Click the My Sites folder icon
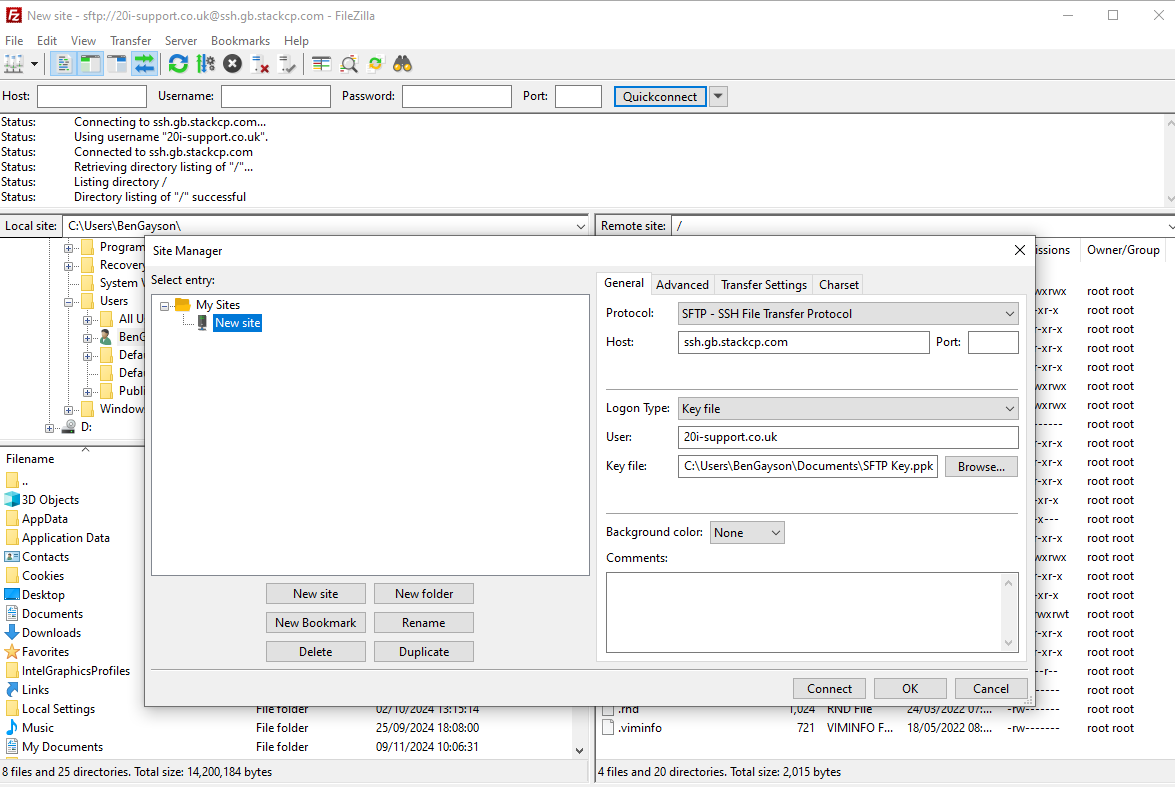 pyautogui.click(x=182, y=304)
